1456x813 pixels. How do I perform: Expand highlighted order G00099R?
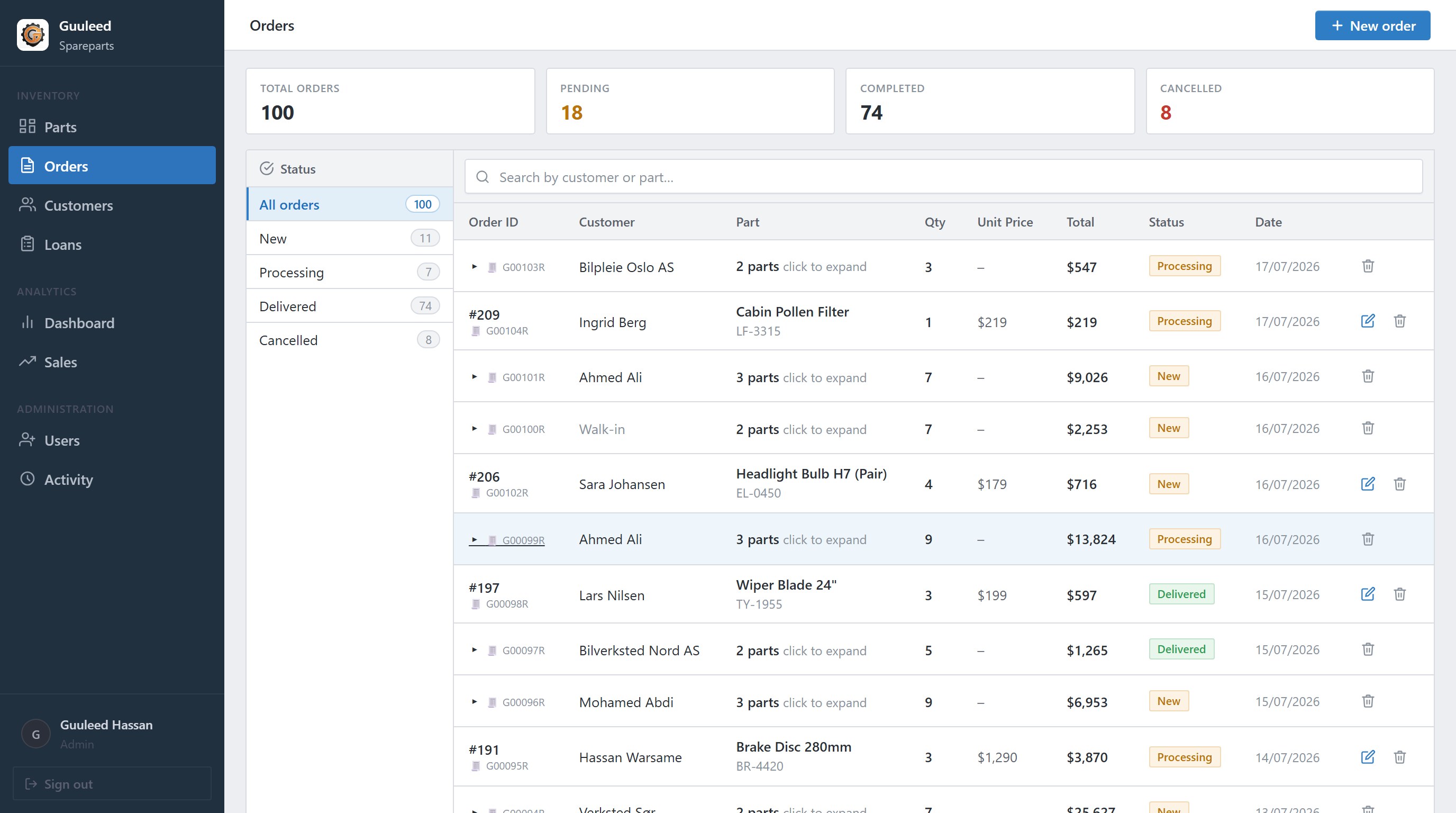(474, 539)
